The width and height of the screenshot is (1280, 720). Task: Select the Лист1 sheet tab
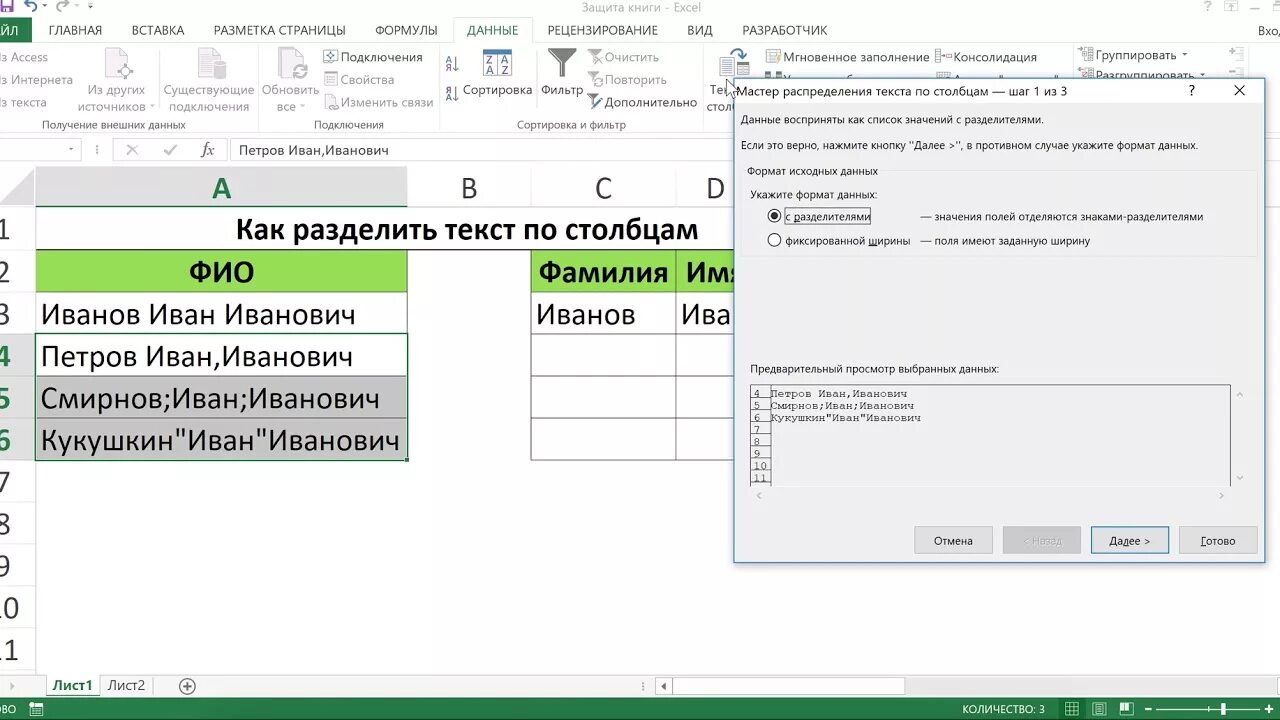(x=73, y=686)
